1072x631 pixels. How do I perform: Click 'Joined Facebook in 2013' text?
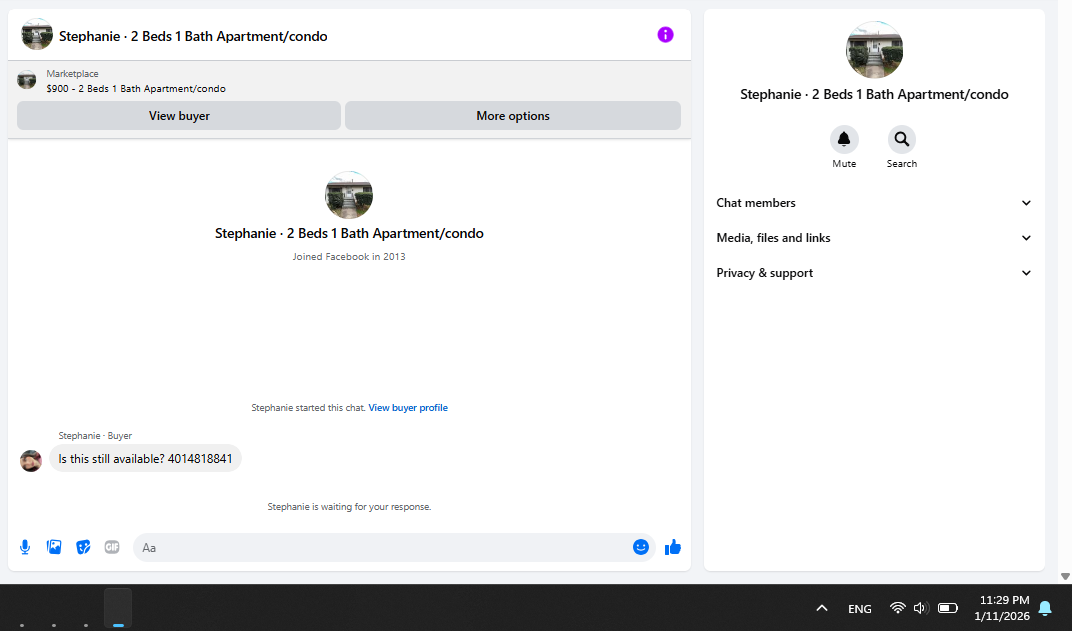(349, 257)
